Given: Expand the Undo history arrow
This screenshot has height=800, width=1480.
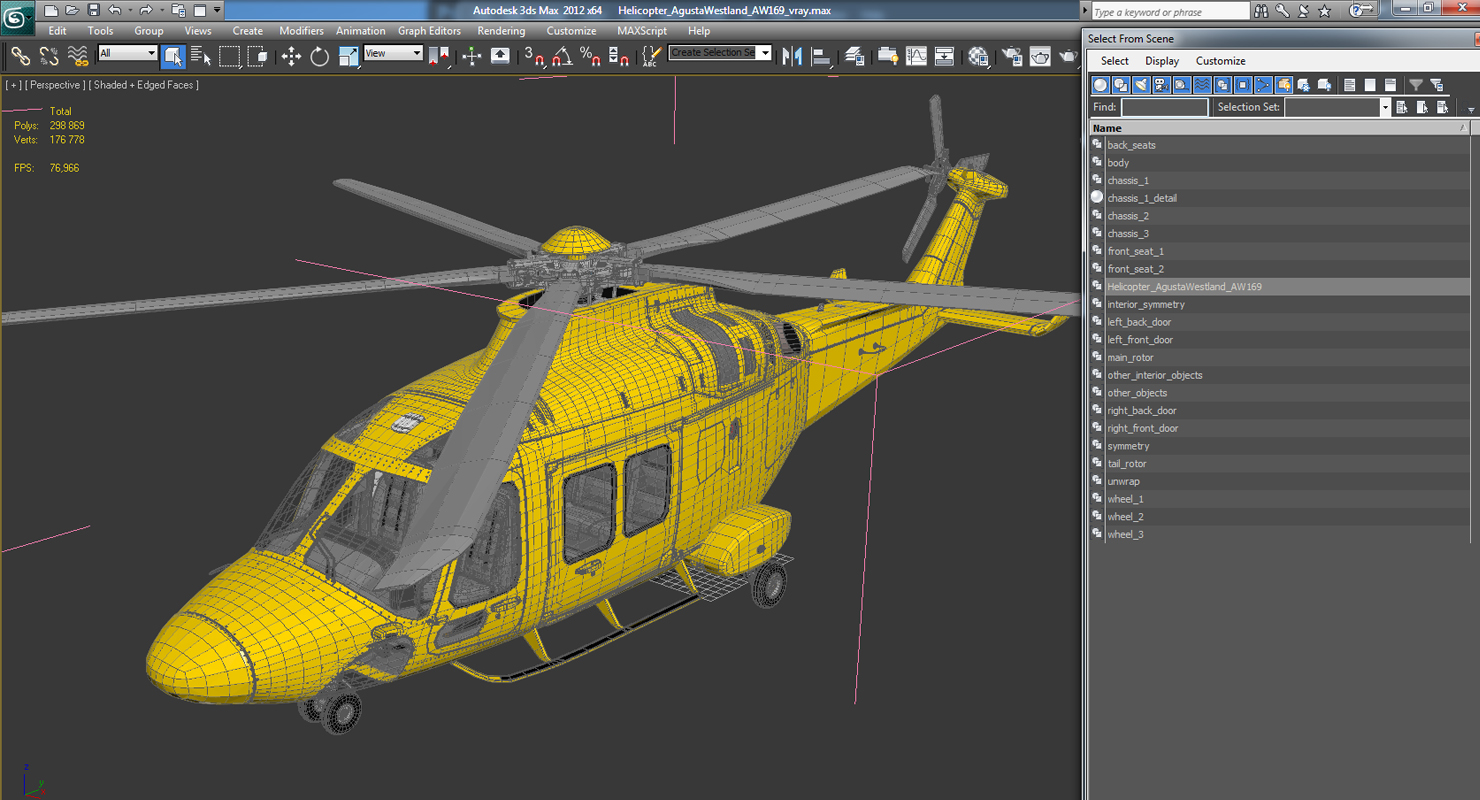Looking at the screenshot, I should pyautogui.click(x=130, y=10).
